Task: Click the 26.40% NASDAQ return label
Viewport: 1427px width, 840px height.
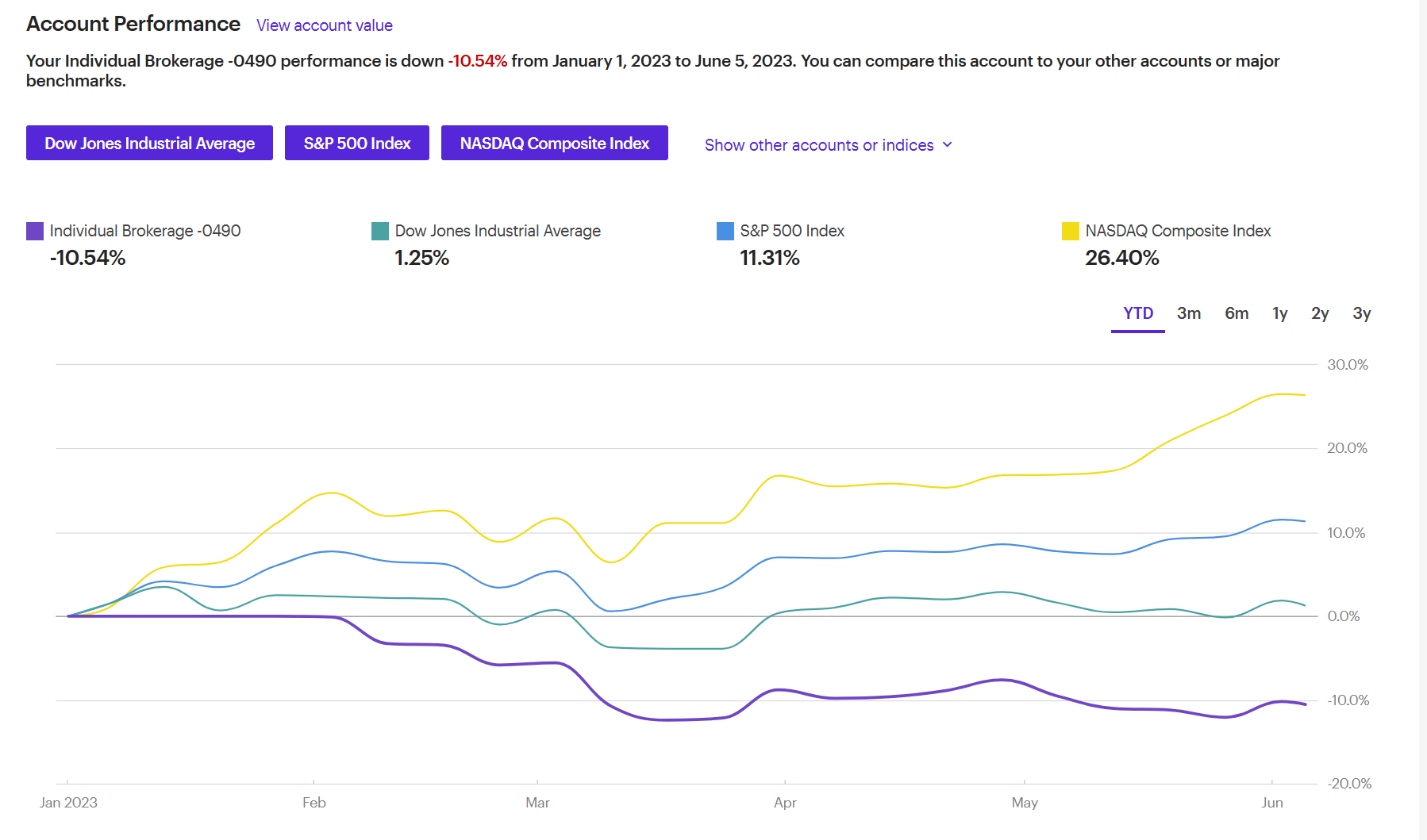Action: tap(1121, 257)
